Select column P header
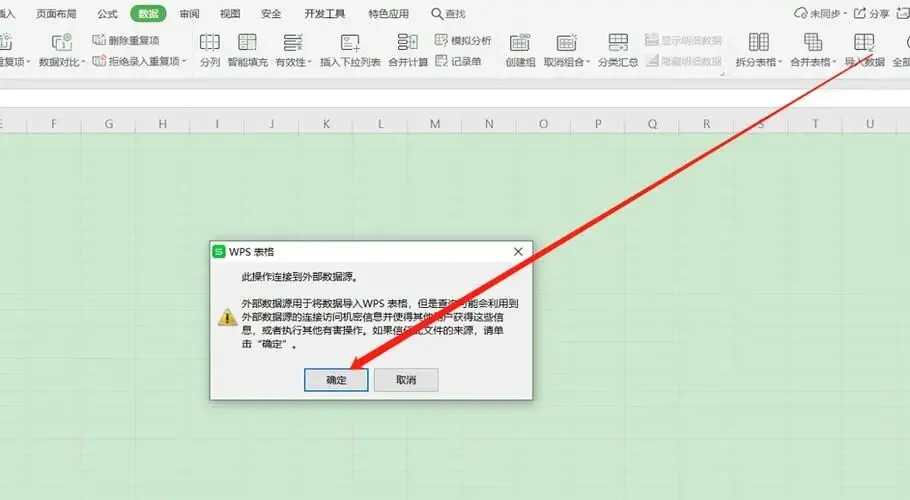The height and width of the screenshot is (500, 910). point(598,124)
